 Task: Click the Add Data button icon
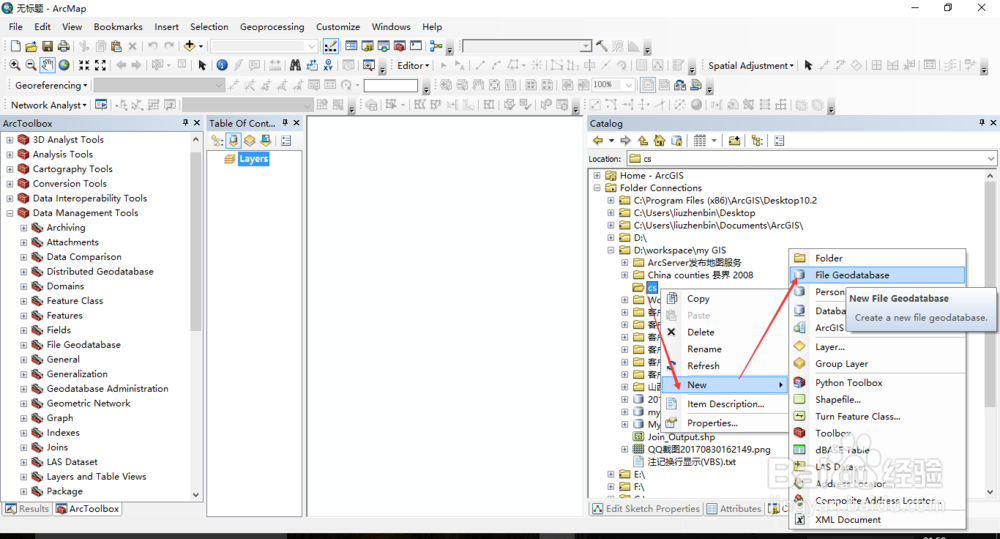tap(189, 46)
